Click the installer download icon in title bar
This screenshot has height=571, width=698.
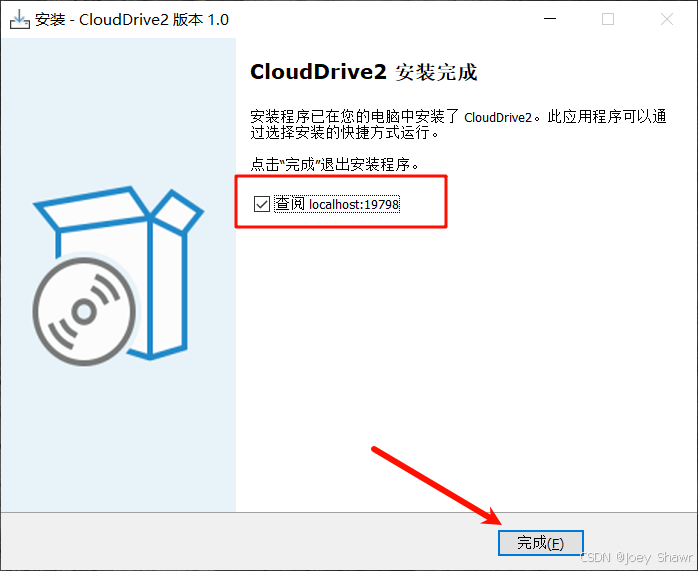[x=20, y=19]
